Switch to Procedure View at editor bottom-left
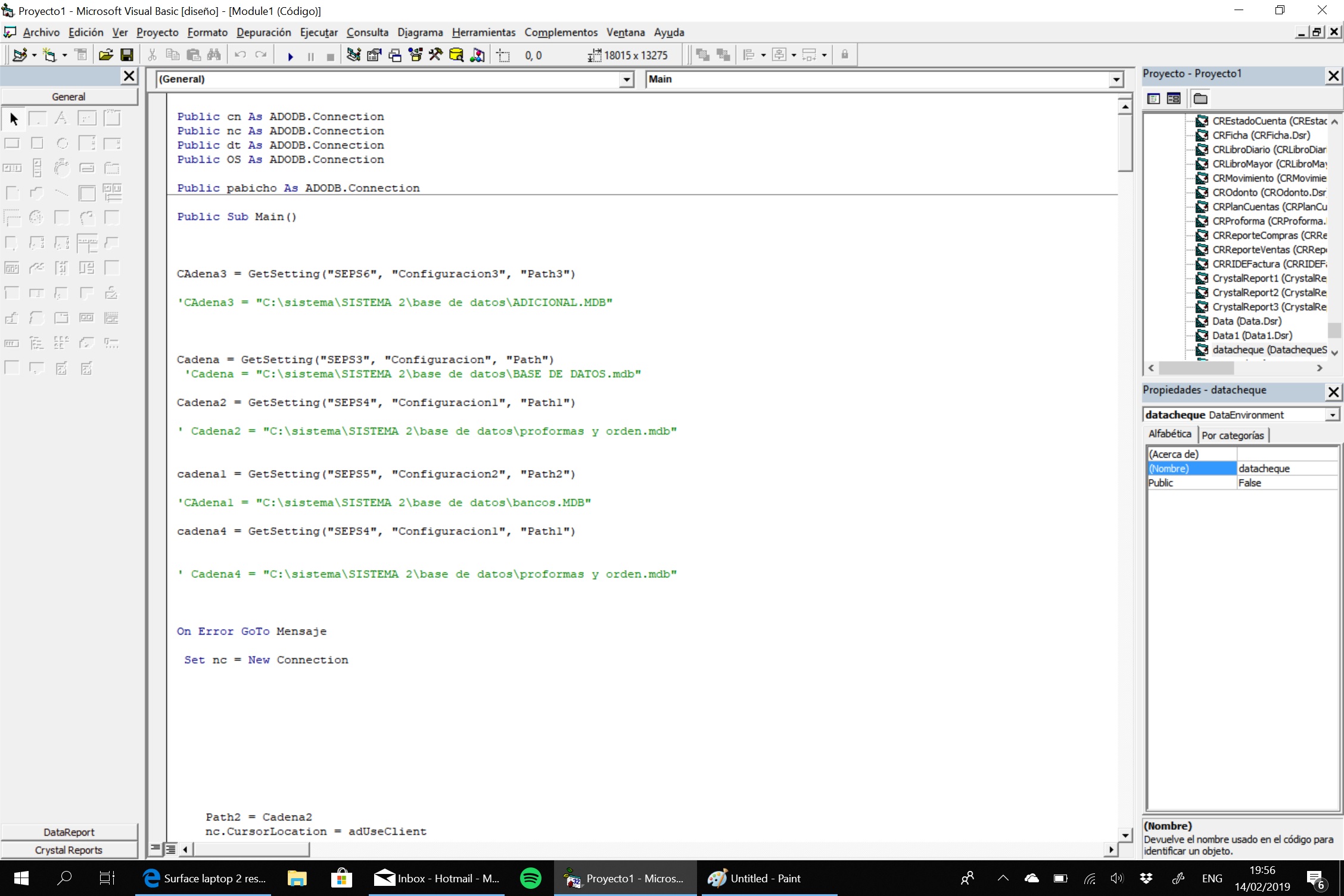This screenshot has height=896, width=1344. click(x=155, y=848)
